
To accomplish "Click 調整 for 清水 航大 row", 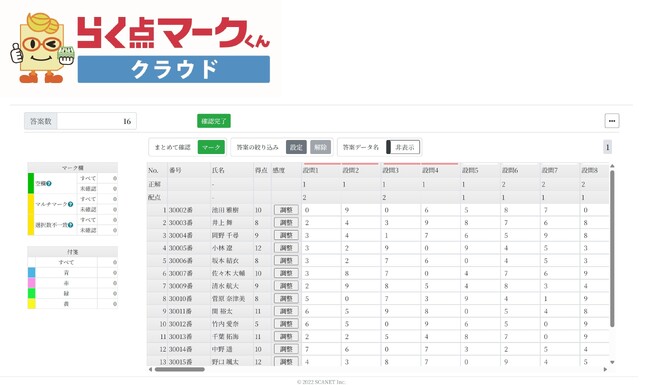I will [286, 286].
